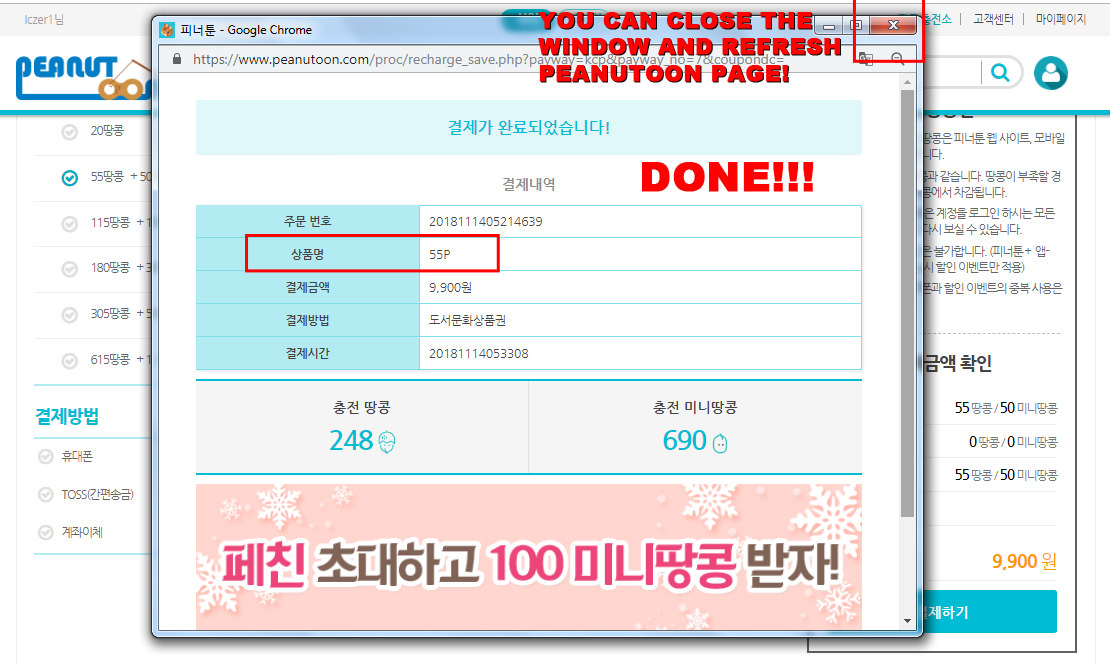This screenshot has width=1110, height=665.
Task: Click the 55P product name cell
Action: 640,254
